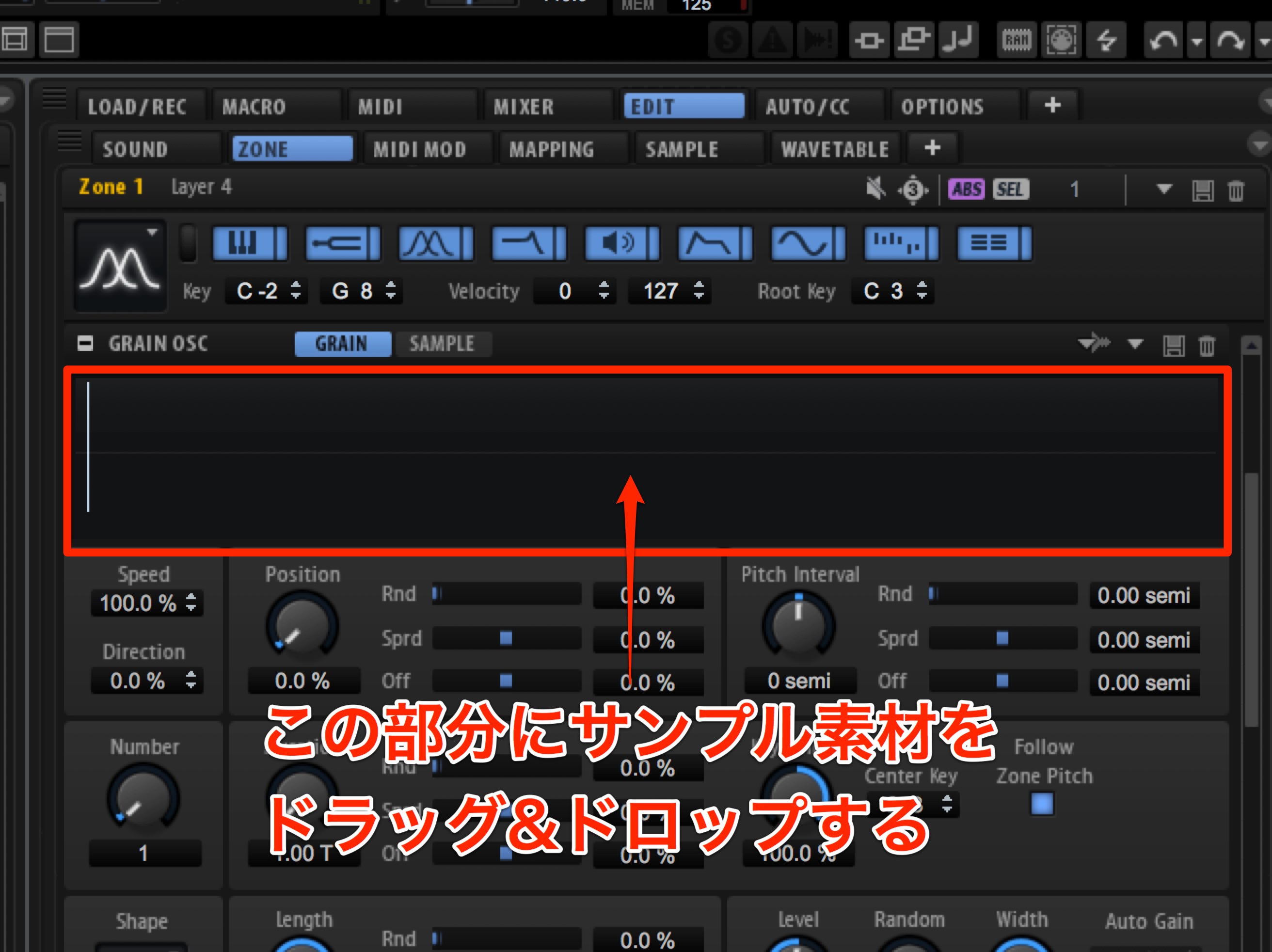Add a new main tab with plus button
Viewport: 1272px width, 952px height.
[1052, 105]
